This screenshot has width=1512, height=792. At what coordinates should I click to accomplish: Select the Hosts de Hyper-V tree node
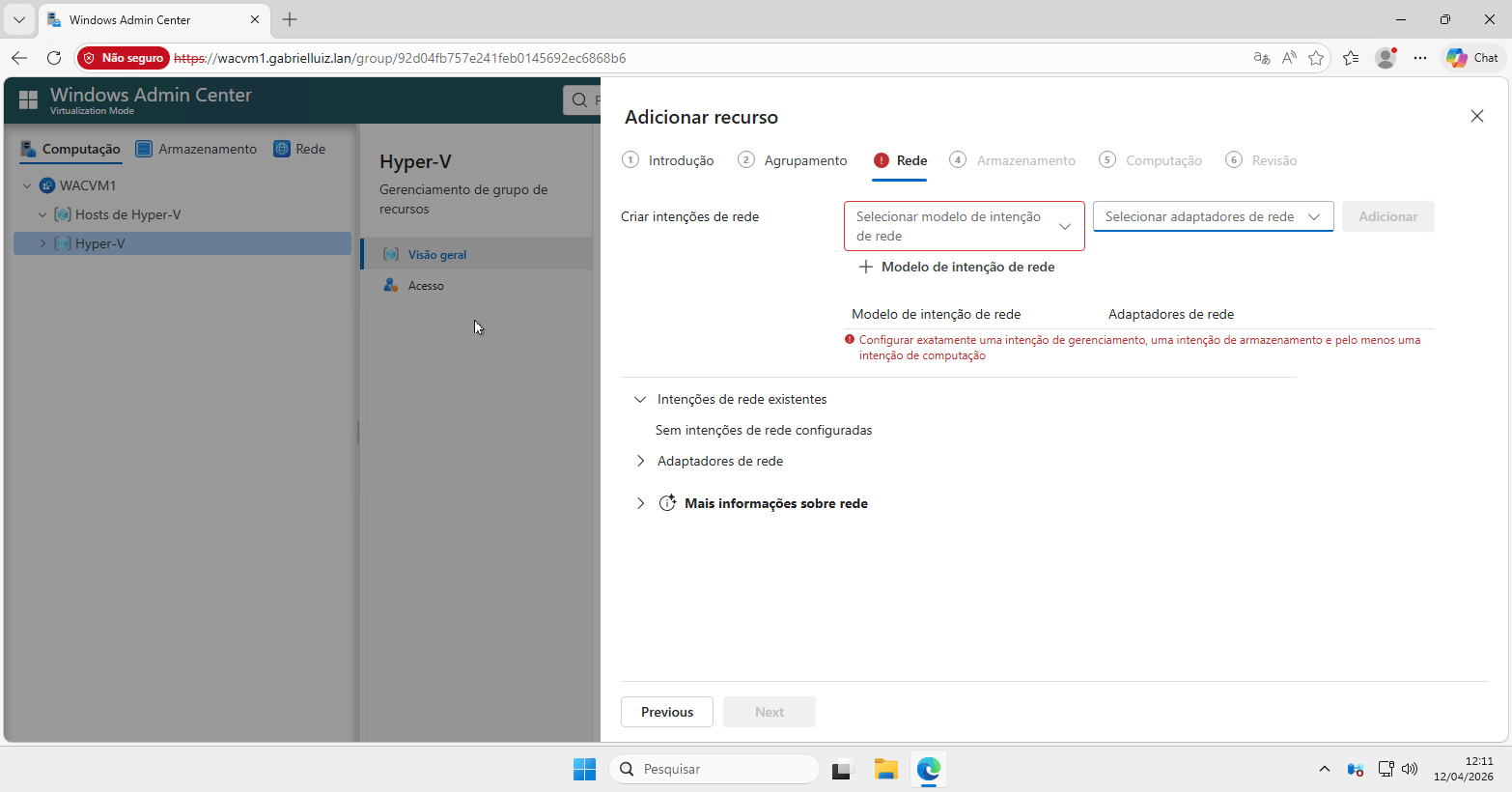tap(127, 214)
